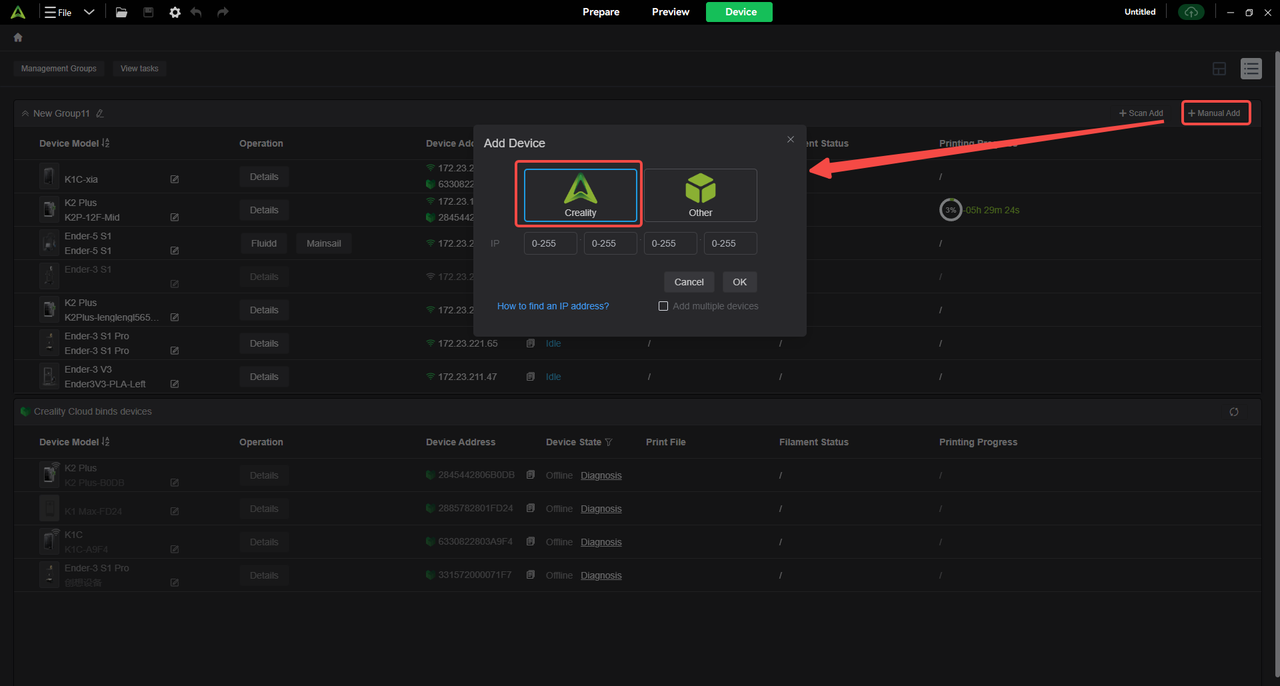Run Diagnosis for device 2845442806B0DB
Image resolution: width=1280 pixels, height=686 pixels.
click(x=601, y=475)
